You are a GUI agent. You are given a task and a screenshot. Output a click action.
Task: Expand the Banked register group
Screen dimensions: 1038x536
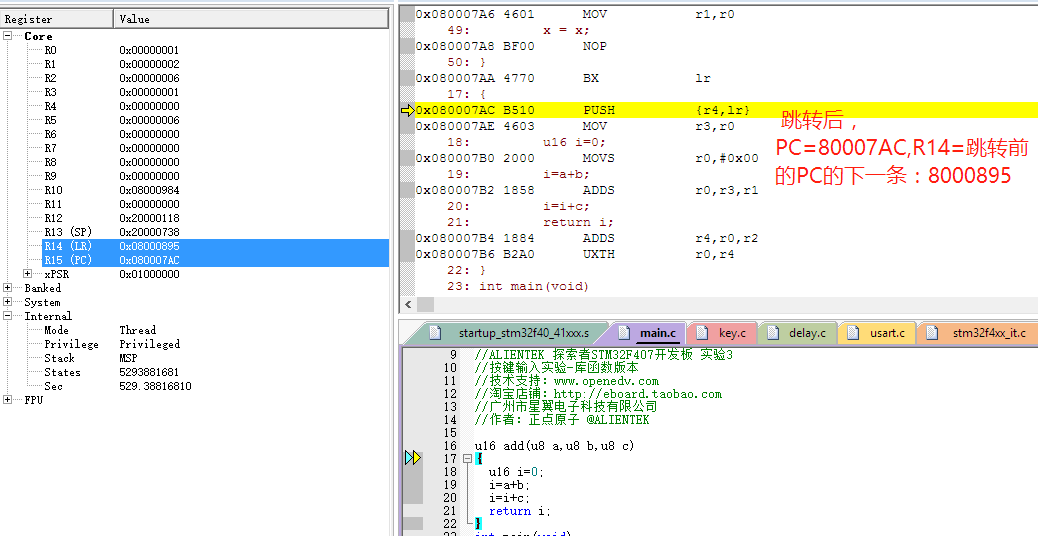(7, 288)
